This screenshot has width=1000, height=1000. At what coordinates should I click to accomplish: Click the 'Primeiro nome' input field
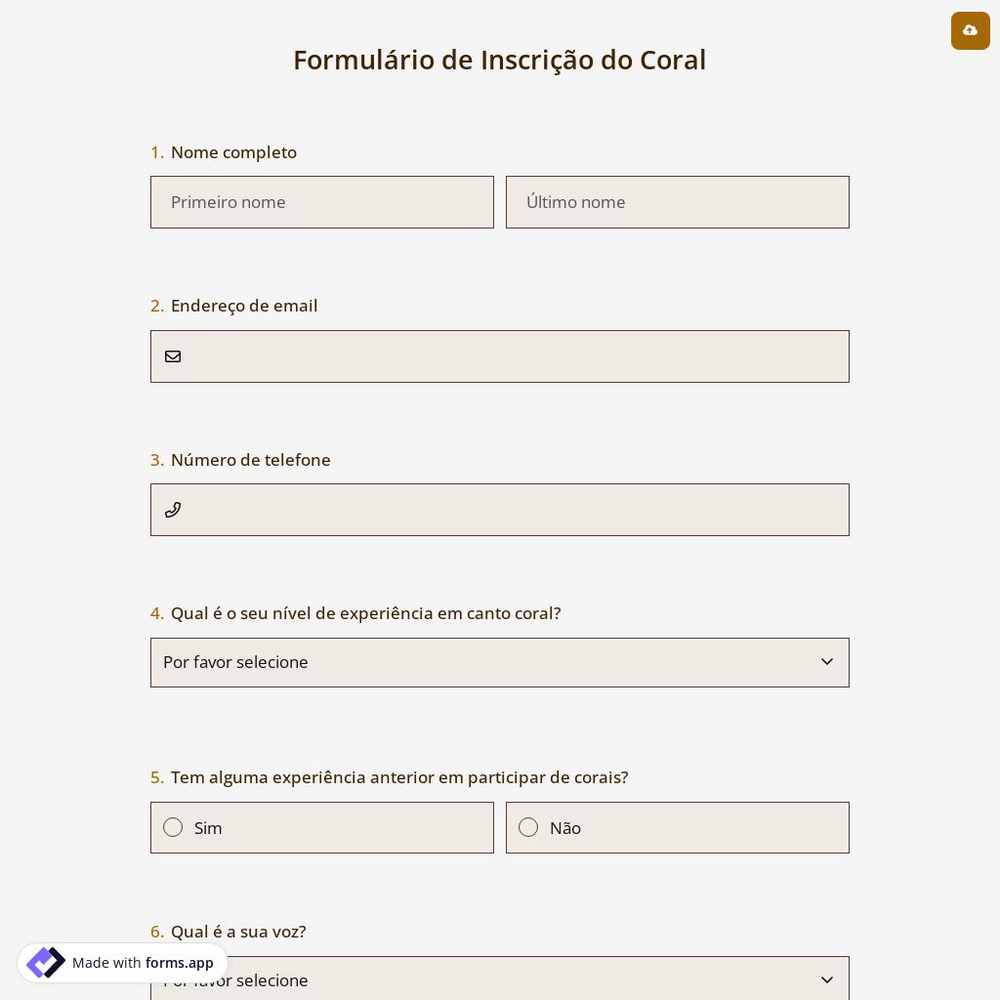pos(322,202)
